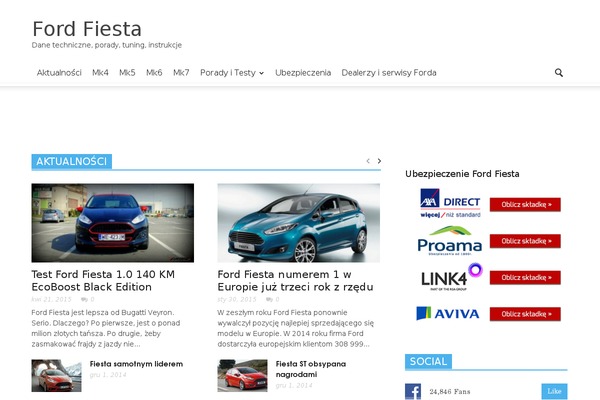This screenshot has height=400, width=600.
Task: Click the 24,846 Fans text
Action: pyautogui.click(x=450, y=392)
